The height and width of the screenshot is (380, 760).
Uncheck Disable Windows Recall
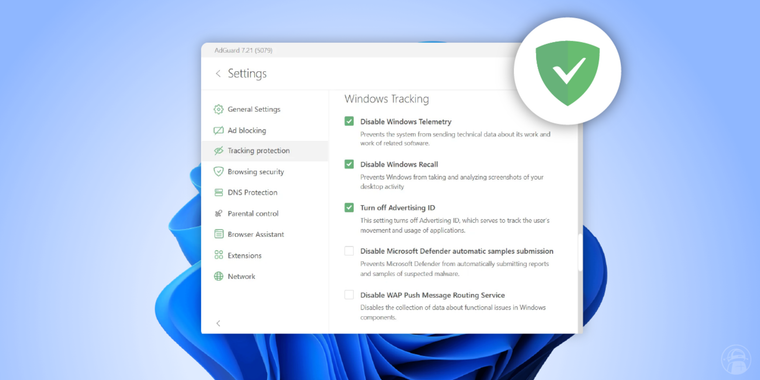(x=349, y=164)
